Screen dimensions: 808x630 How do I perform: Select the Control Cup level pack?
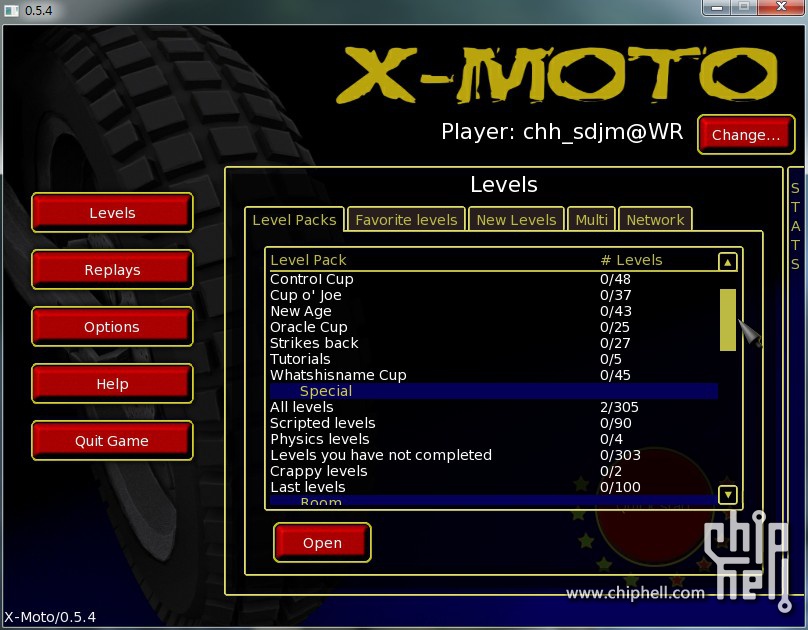pyautogui.click(x=494, y=279)
